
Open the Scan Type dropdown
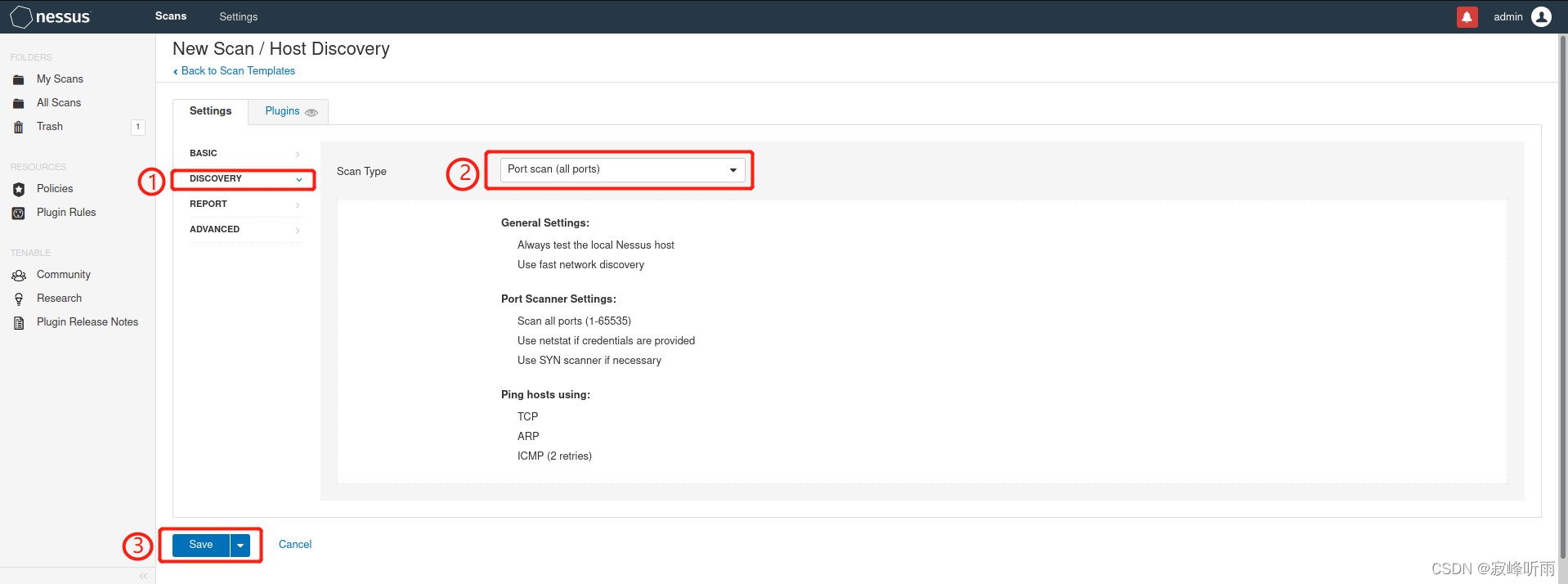622,169
